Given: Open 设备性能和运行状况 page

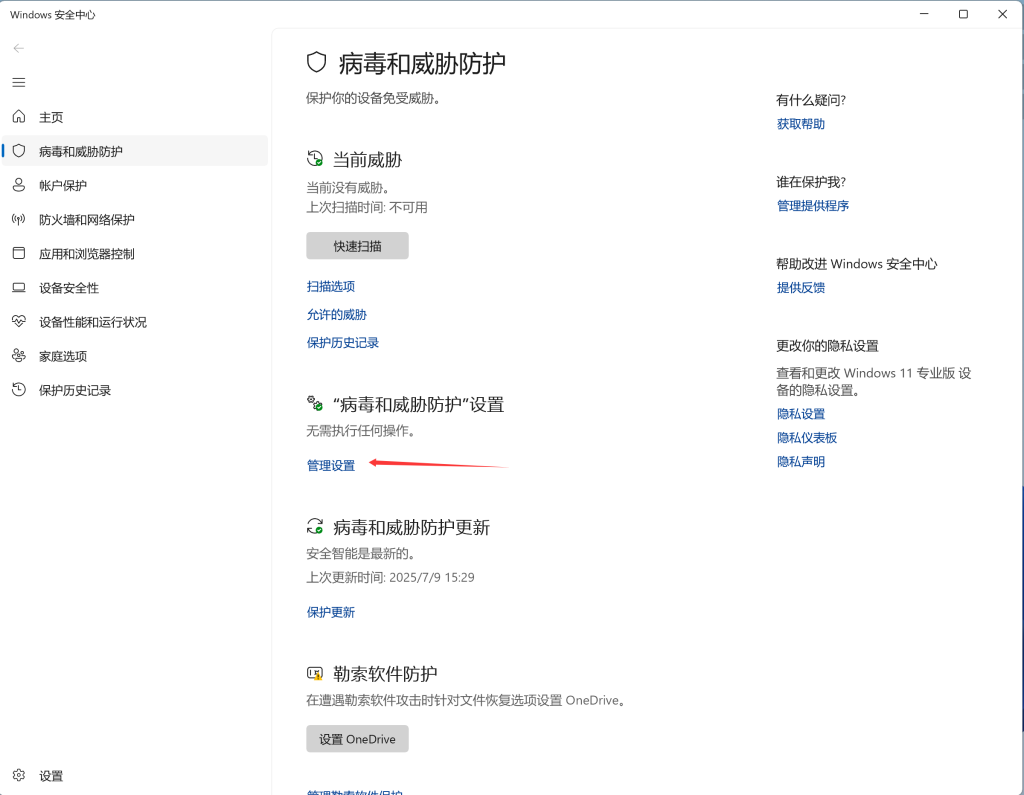Looking at the screenshot, I should (x=135, y=321).
